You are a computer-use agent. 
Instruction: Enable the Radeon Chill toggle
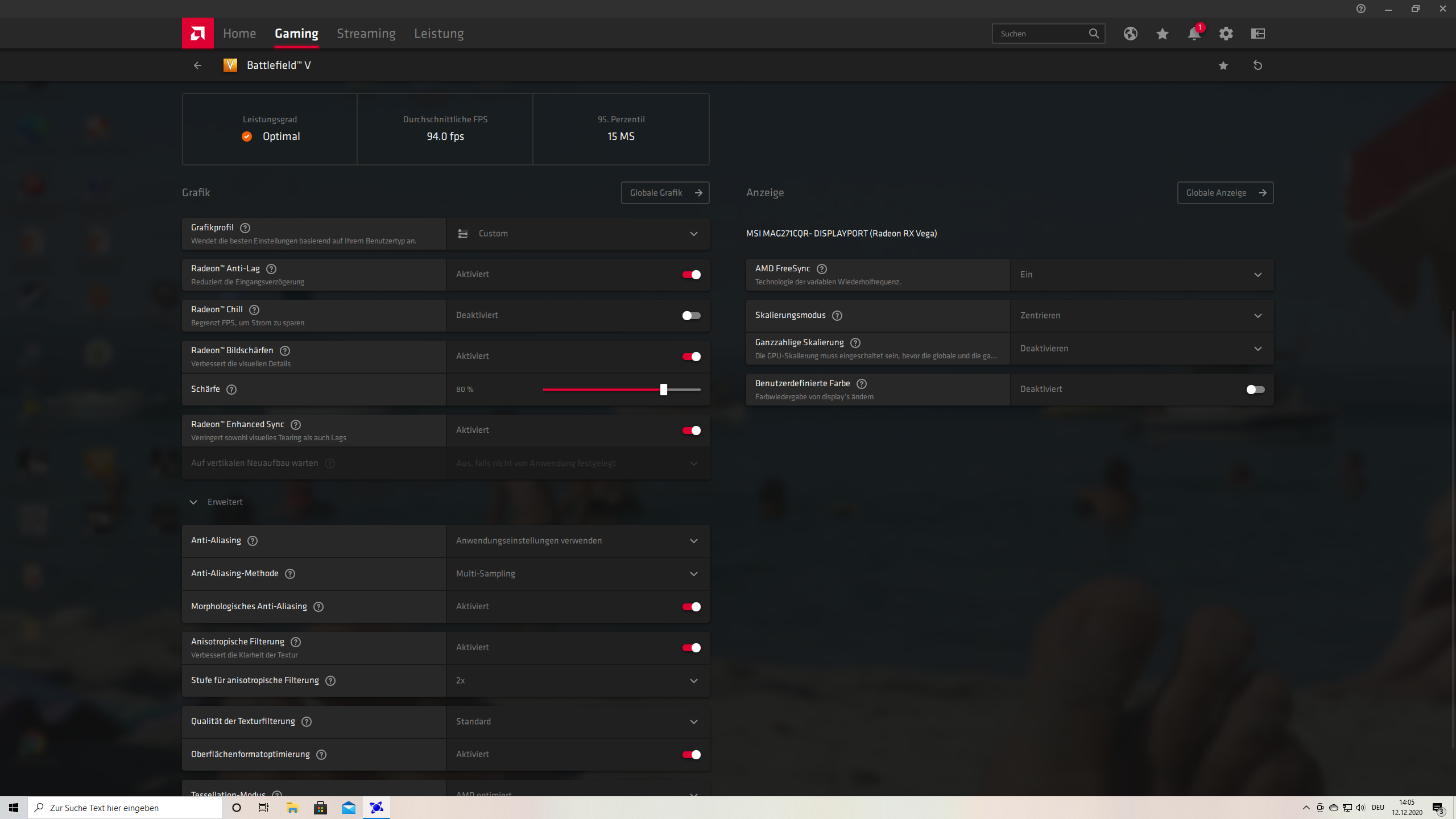point(691,316)
